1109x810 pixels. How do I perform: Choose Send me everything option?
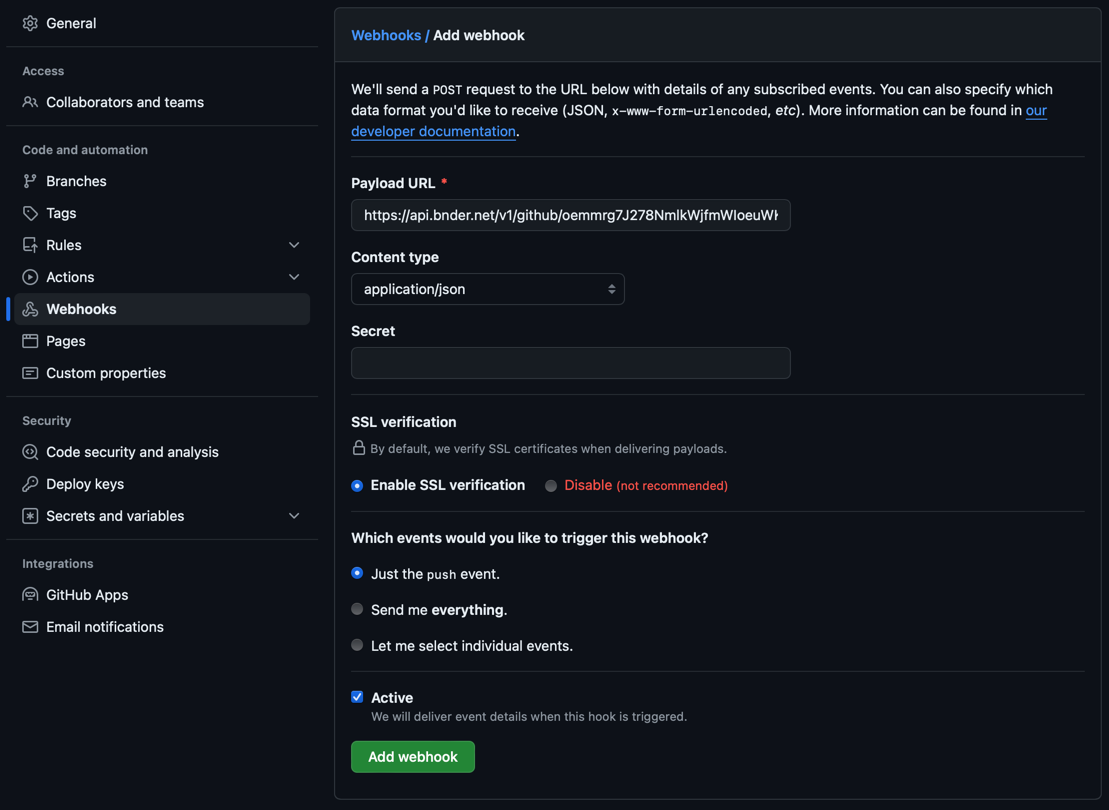(x=357, y=609)
